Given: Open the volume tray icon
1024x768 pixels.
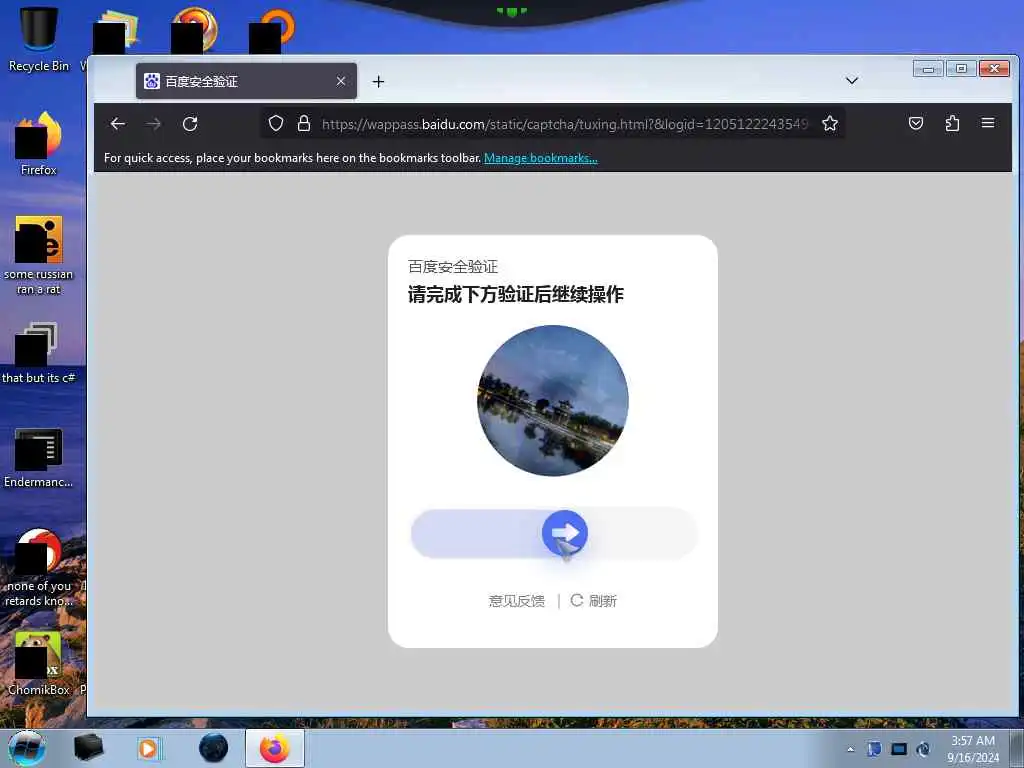Looking at the screenshot, I should pos(923,749).
